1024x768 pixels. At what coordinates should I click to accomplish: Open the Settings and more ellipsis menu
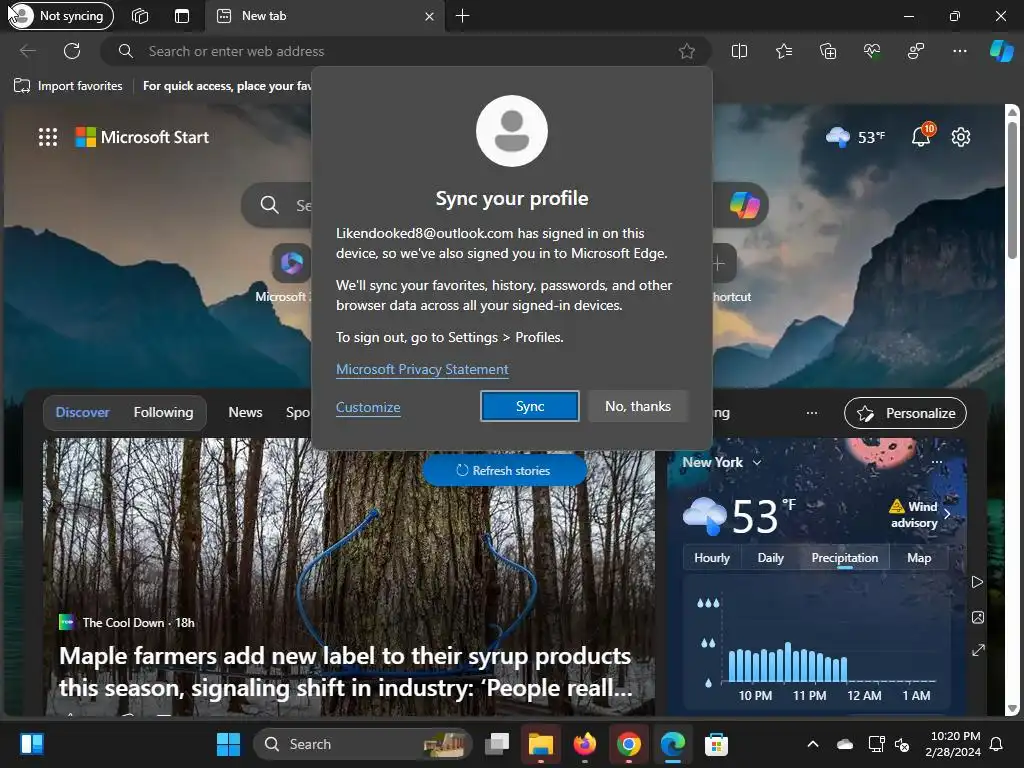(x=959, y=51)
